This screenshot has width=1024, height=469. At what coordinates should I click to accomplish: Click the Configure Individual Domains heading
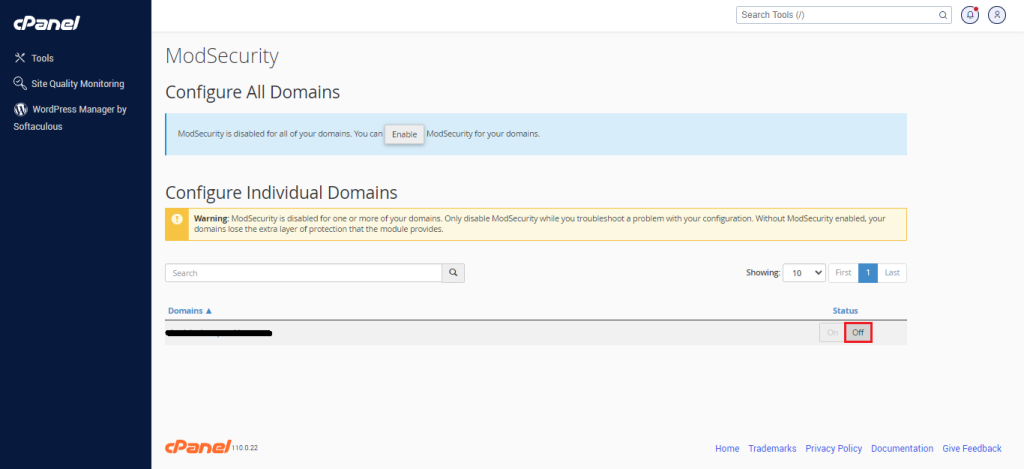(x=281, y=193)
